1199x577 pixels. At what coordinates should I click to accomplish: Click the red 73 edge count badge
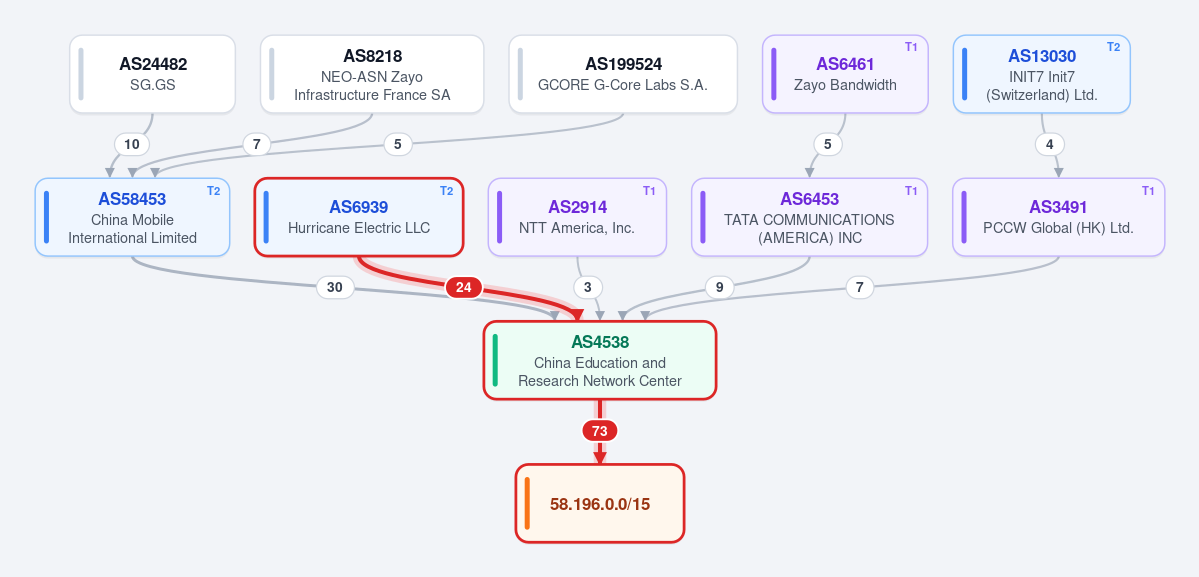click(600, 431)
